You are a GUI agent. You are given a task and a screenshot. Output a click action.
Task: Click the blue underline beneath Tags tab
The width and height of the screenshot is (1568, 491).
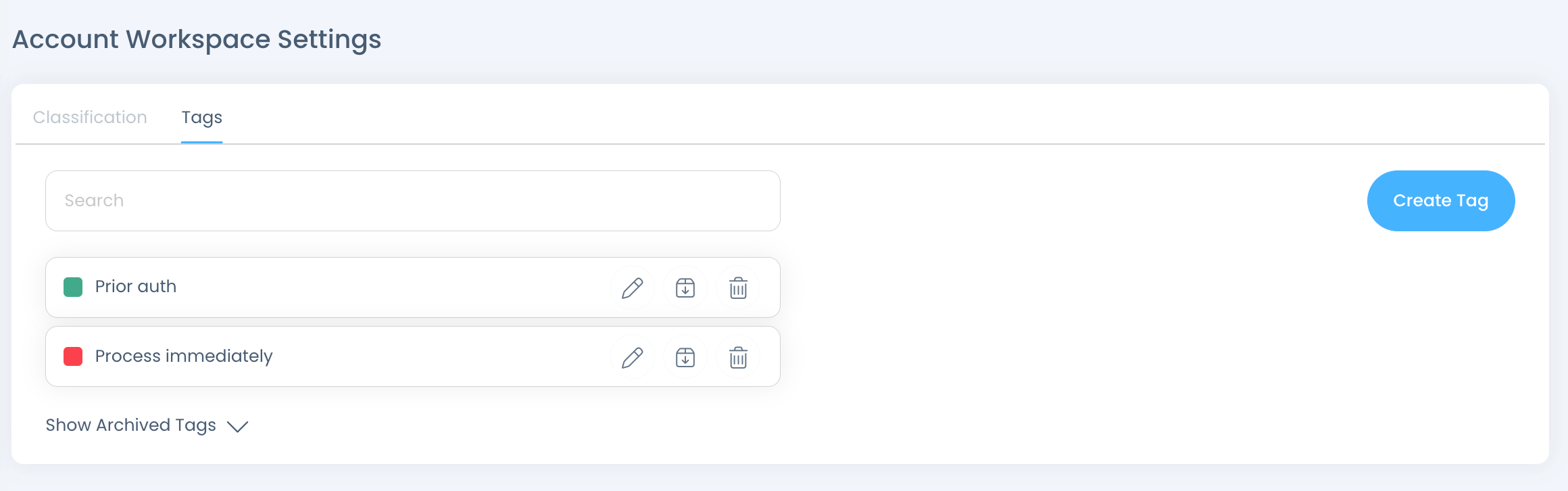[201, 142]
